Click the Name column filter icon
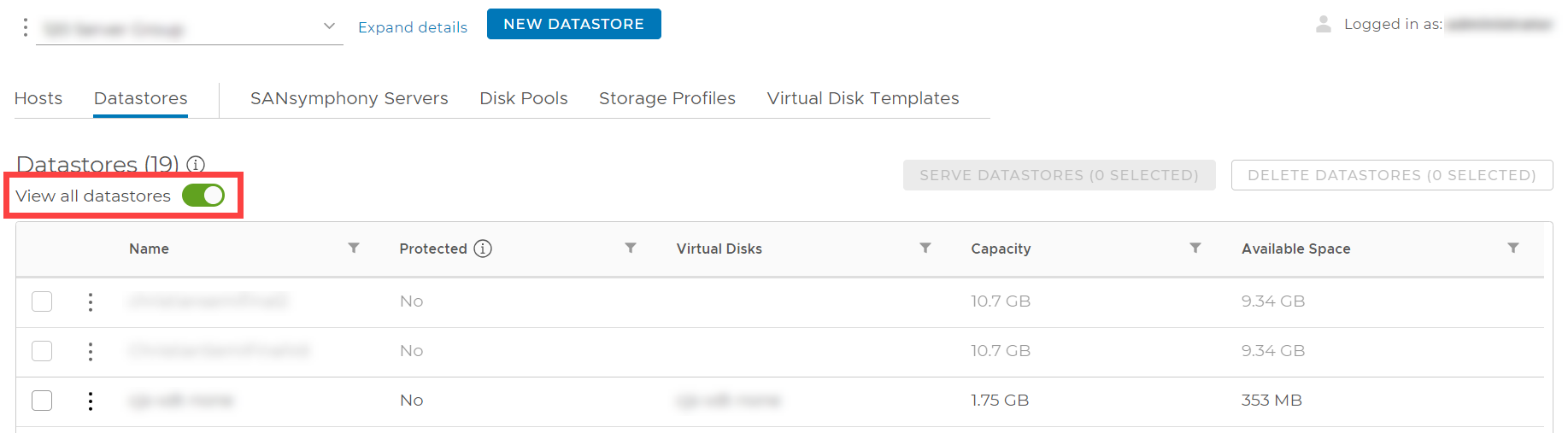Screen dimensions: 1568x433 354,248
